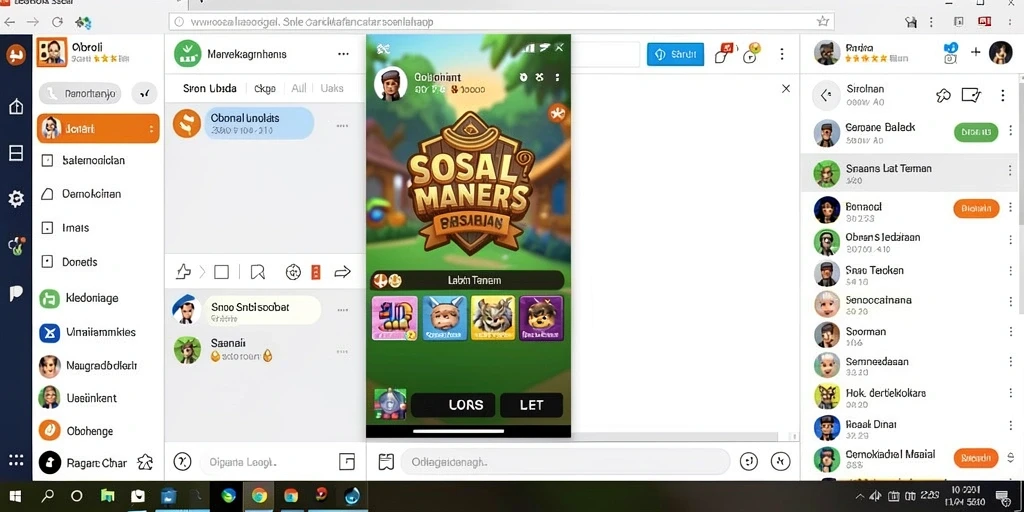This screenshot has height=512, width=1024.
Task: Click the Odlagaidanagh message input
Action: (565, 462)
